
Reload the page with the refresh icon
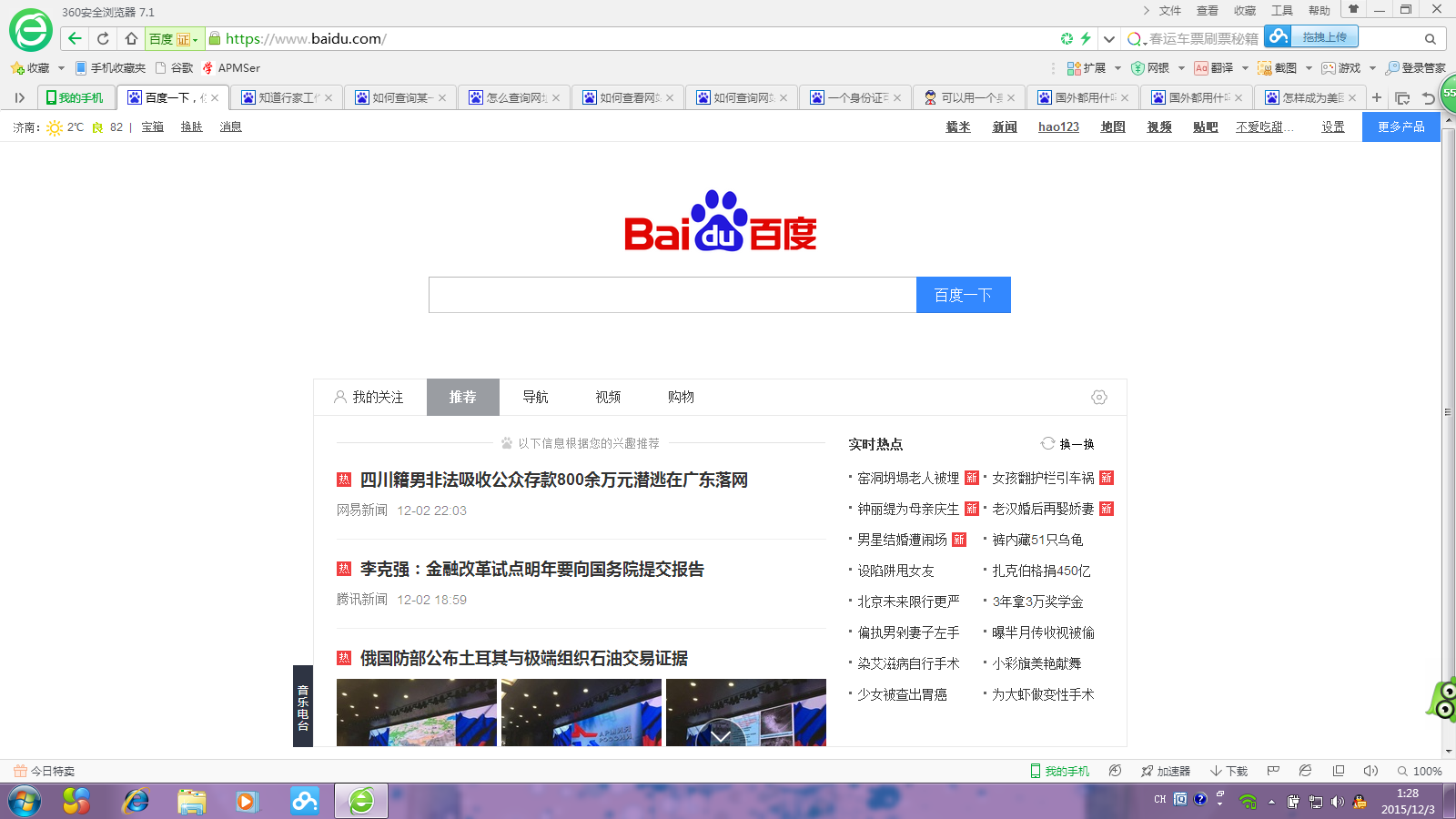coord(103,38)
